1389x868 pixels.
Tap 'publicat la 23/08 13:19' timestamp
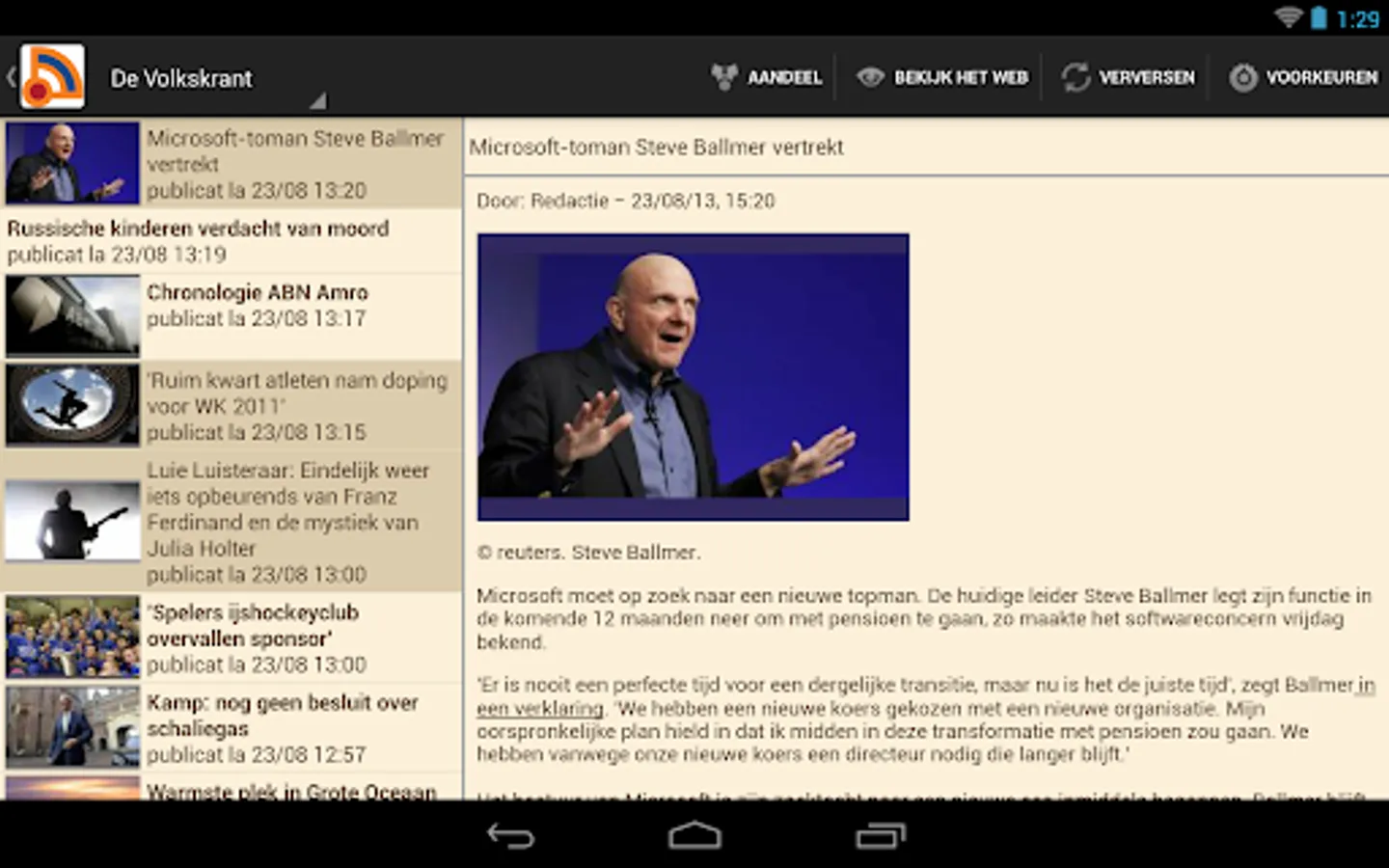117,255
